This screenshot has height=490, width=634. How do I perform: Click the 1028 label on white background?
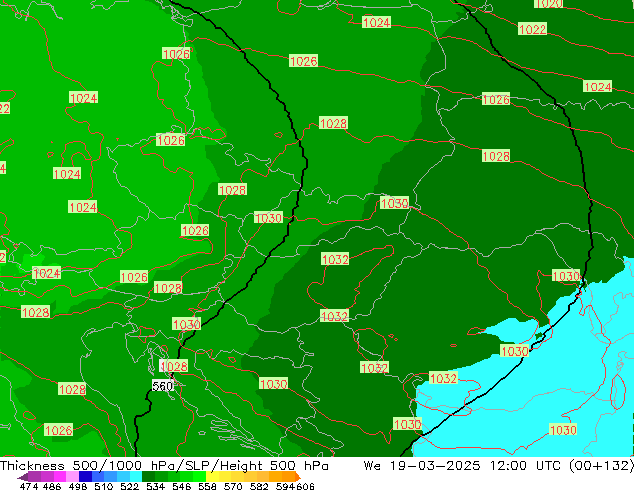(174, 366)
